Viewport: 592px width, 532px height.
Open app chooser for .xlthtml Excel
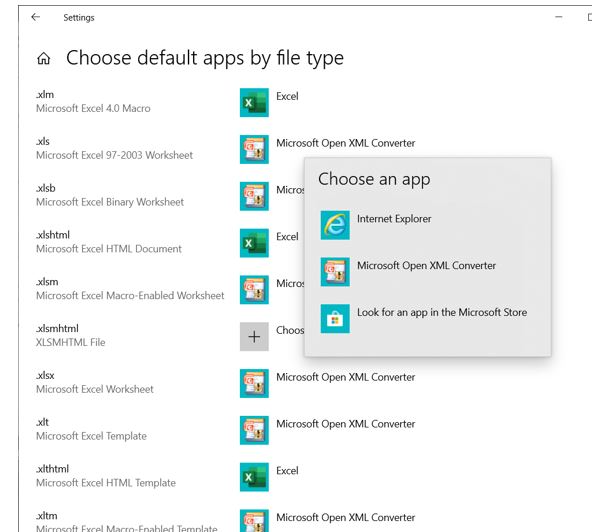tap(269, 477)
